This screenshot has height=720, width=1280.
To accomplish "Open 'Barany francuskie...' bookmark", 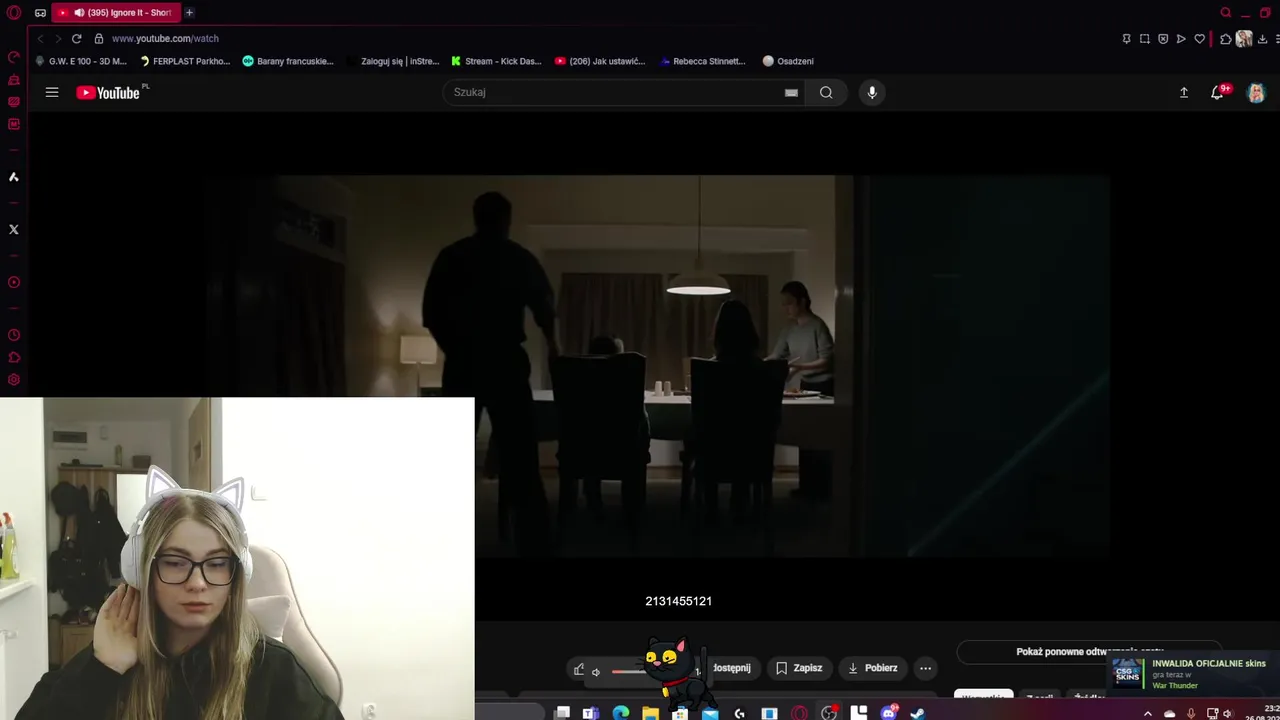I will (288, 61).
